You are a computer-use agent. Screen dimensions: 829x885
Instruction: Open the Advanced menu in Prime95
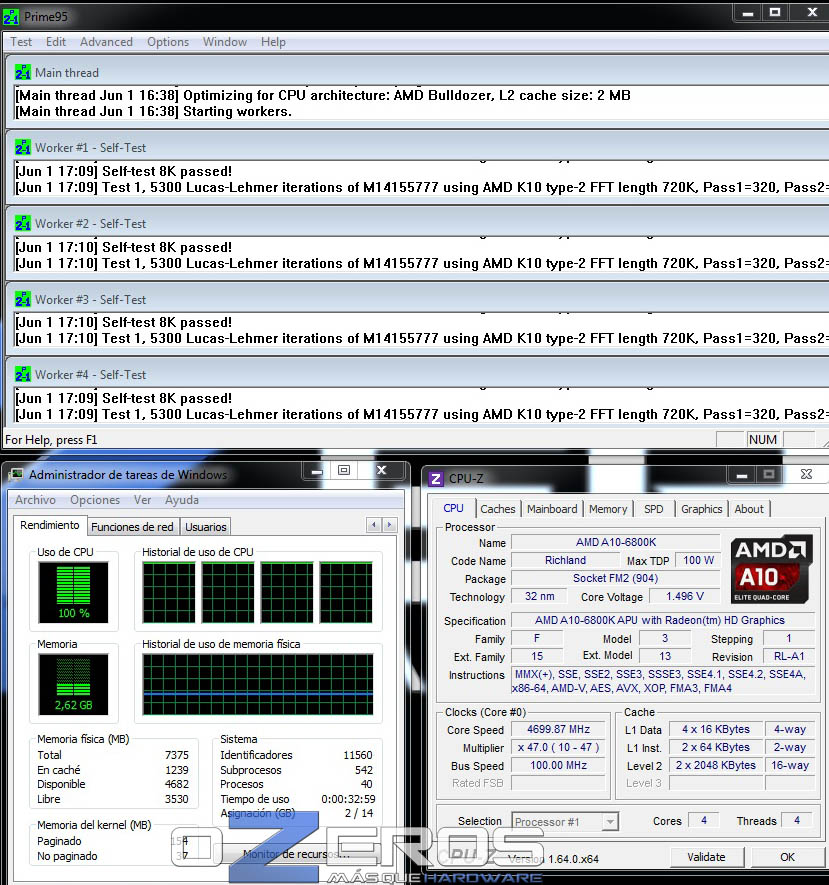pyautogui.click(x=106, y=42)
